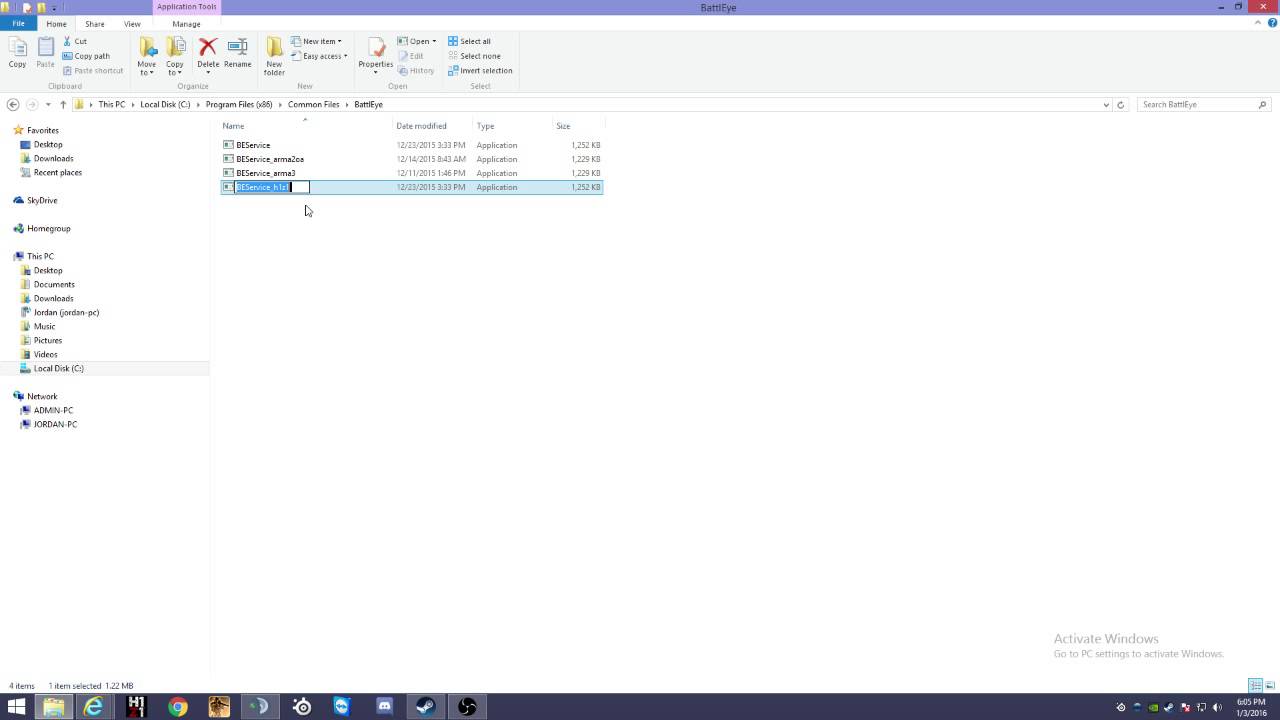1280x720 pixels.
Task: Open Pictures under This PC
Action: (x=47, y=340)
